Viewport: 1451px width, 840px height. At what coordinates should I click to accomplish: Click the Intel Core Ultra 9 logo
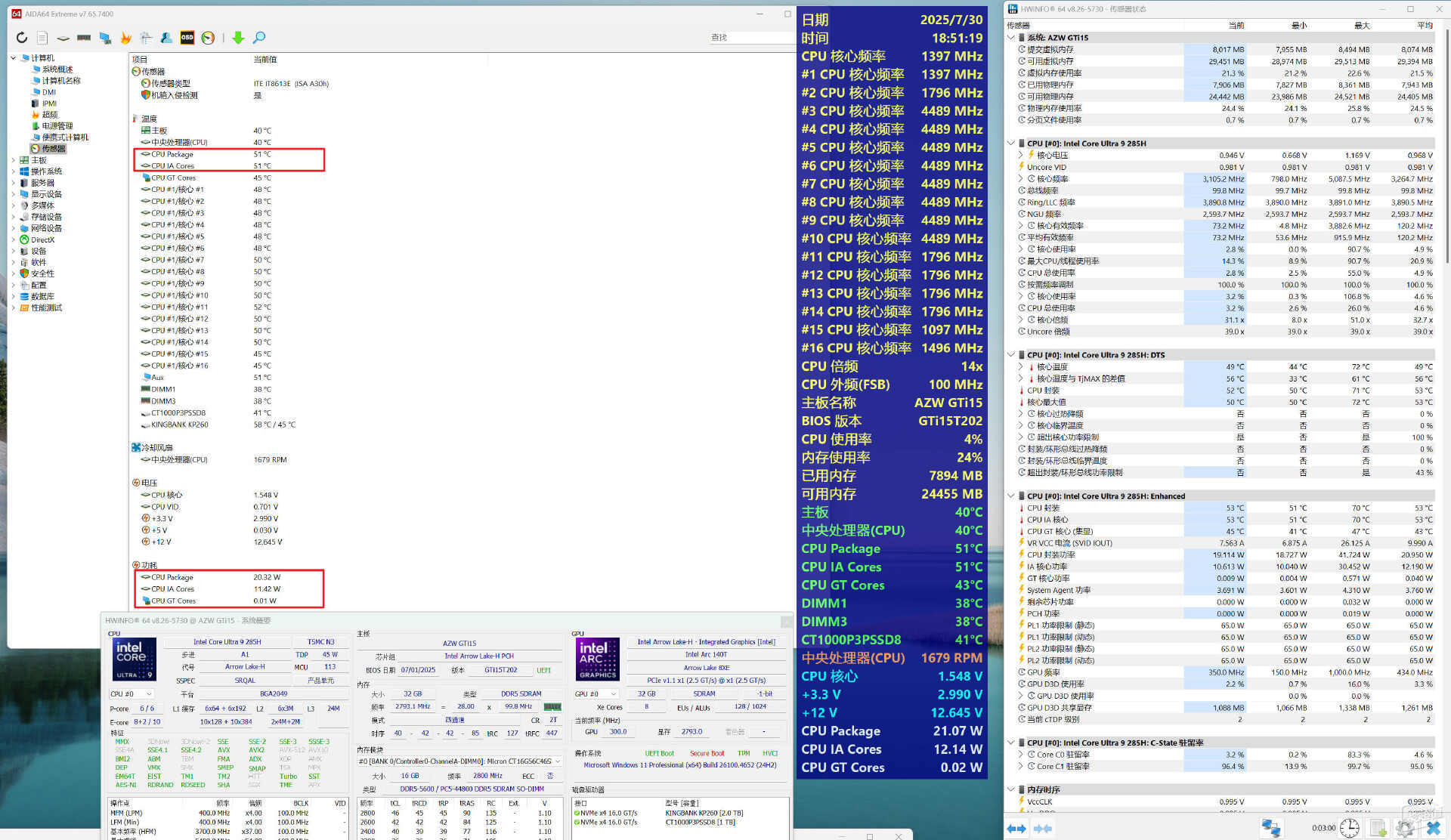pos(135,659)
